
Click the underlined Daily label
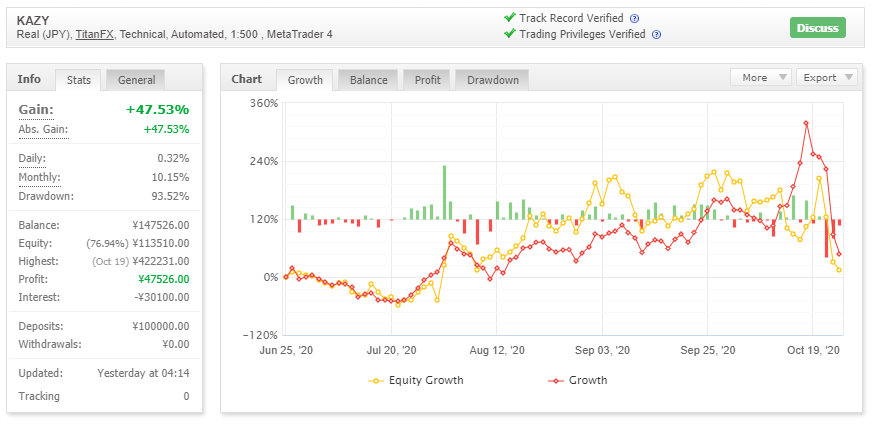click(32, 159)
